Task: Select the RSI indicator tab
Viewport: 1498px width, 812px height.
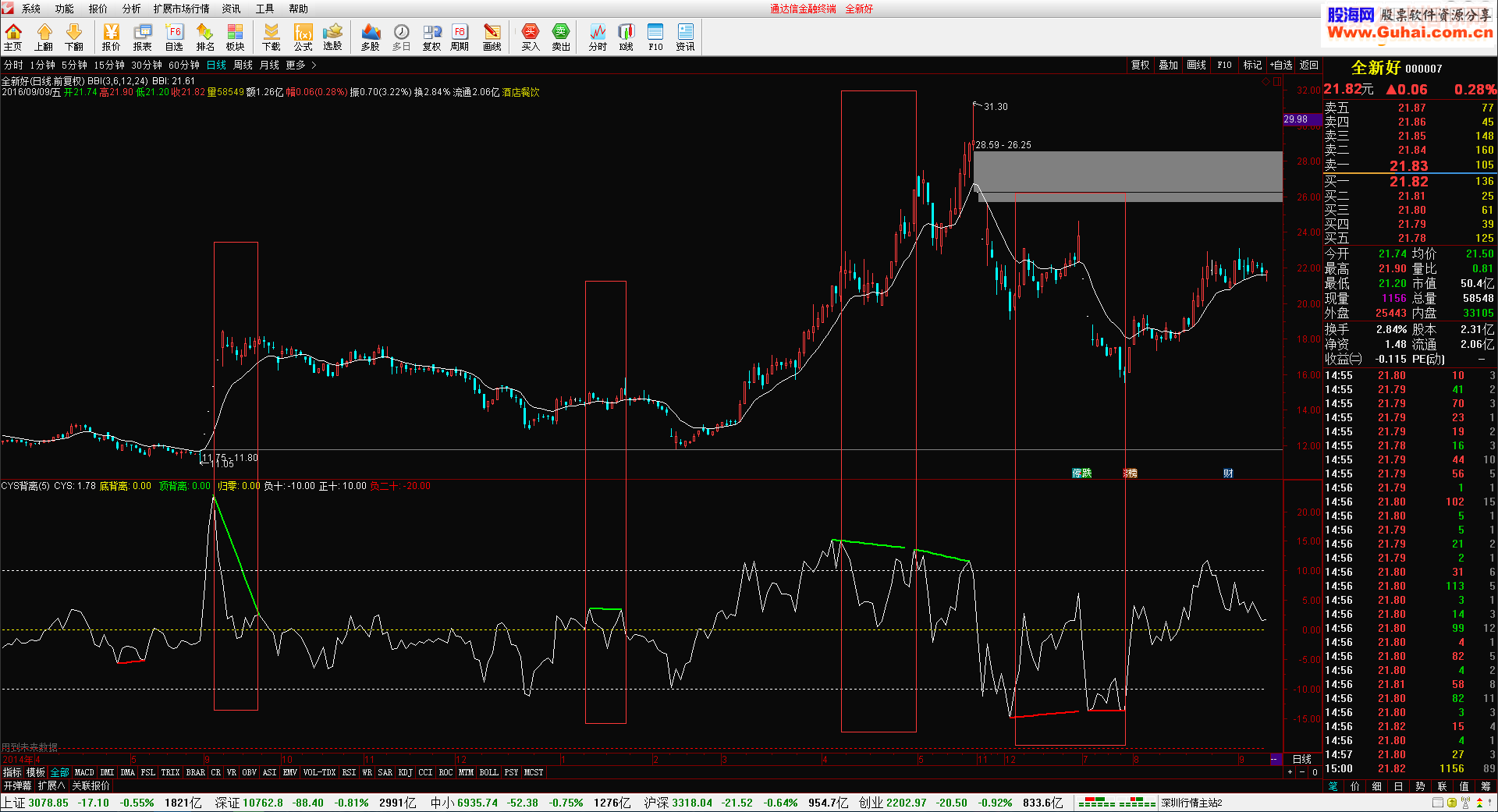Action: (349, 772)
